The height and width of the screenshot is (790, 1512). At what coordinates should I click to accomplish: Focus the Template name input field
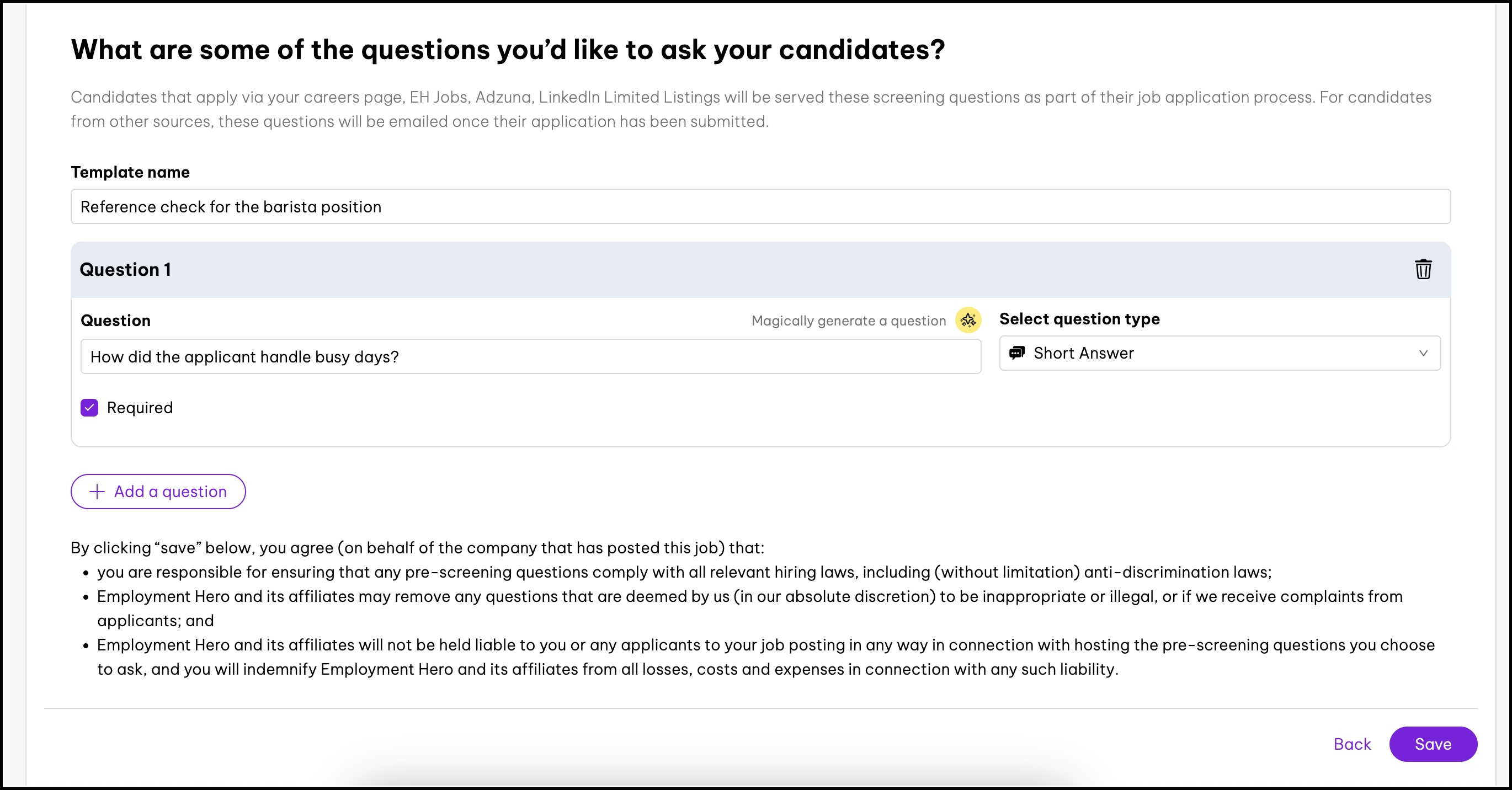click(x=760, y=206)
